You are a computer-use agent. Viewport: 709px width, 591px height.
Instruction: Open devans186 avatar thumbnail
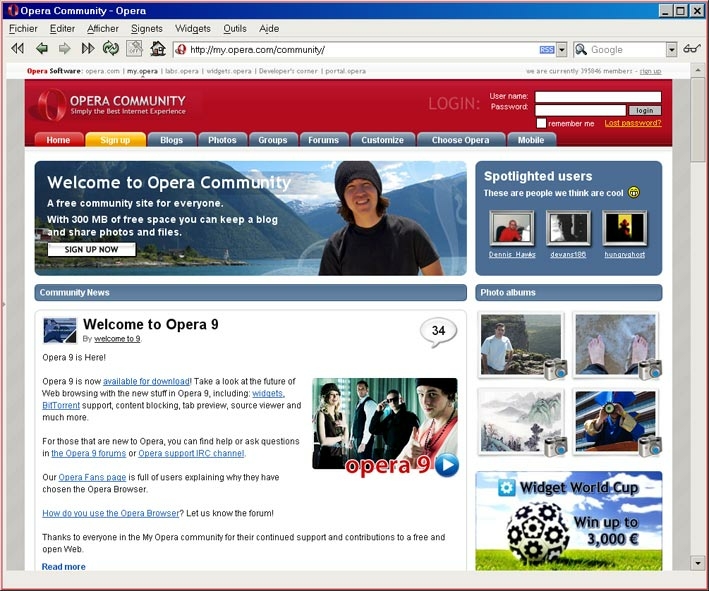pyautogui.click(x=568, y=228)
